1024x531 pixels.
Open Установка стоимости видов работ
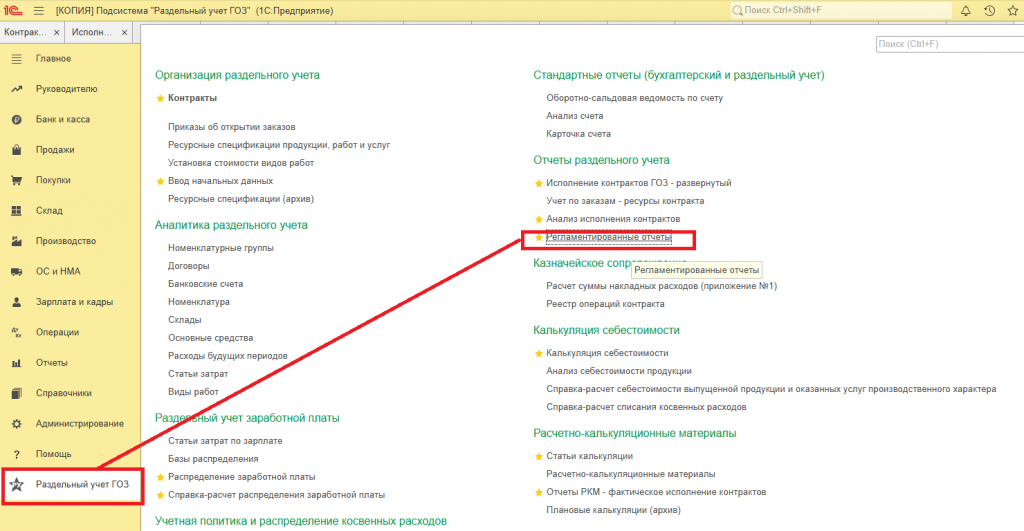tap(241, 163)
